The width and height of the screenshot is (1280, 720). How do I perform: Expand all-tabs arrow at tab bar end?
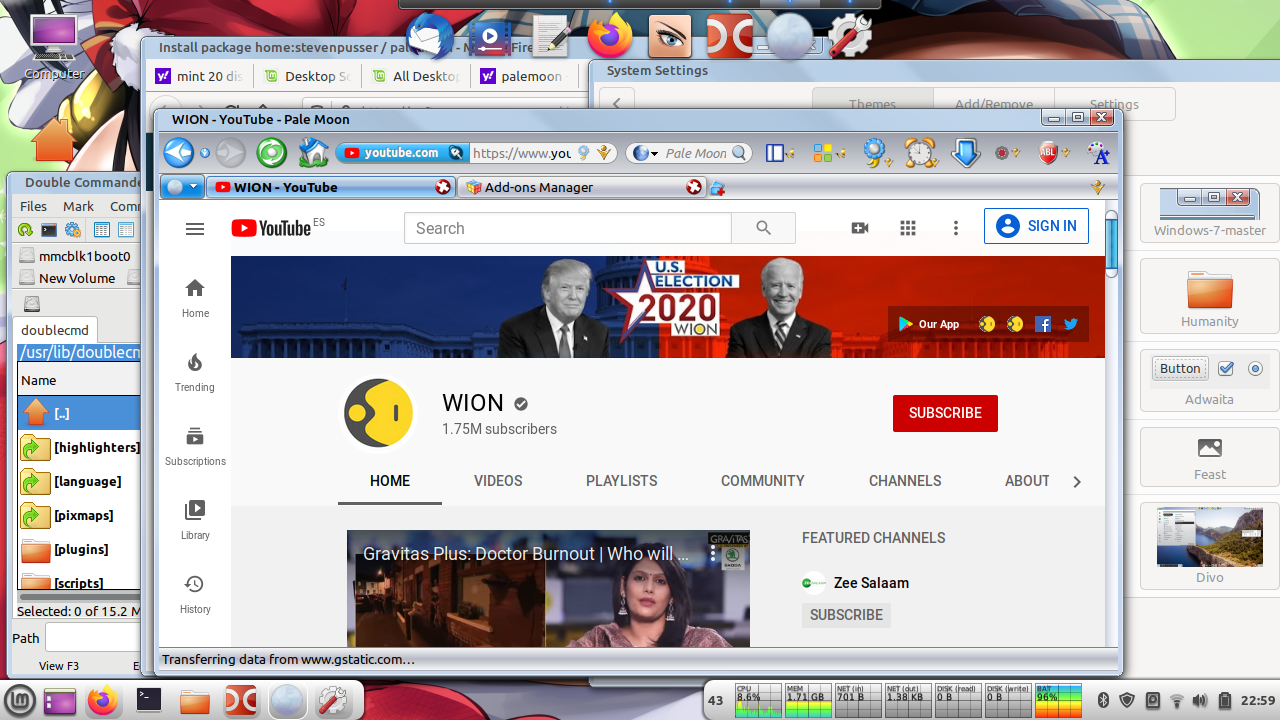(1097, 188)
